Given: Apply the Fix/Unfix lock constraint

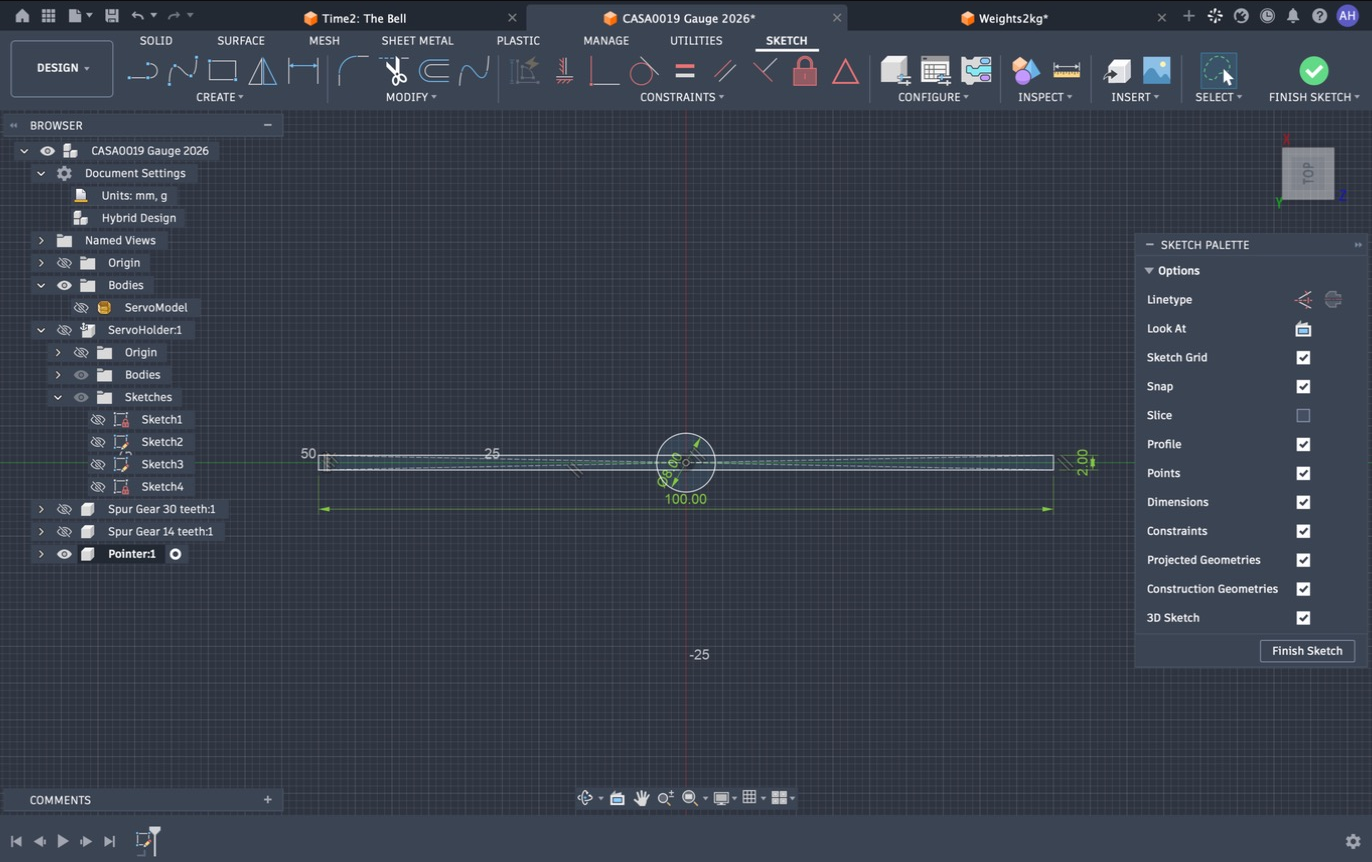Looking at the screenshot, I should pyautogui.click(x=805, y=71).
